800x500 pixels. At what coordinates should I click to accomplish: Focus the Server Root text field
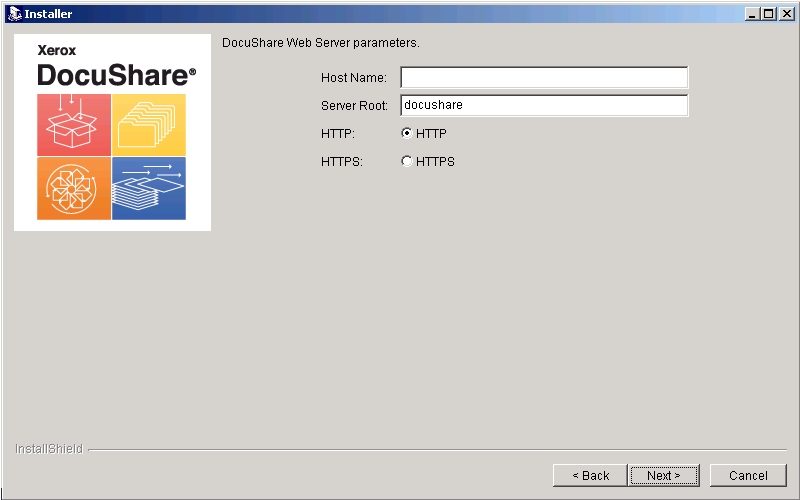coord(544,105)
